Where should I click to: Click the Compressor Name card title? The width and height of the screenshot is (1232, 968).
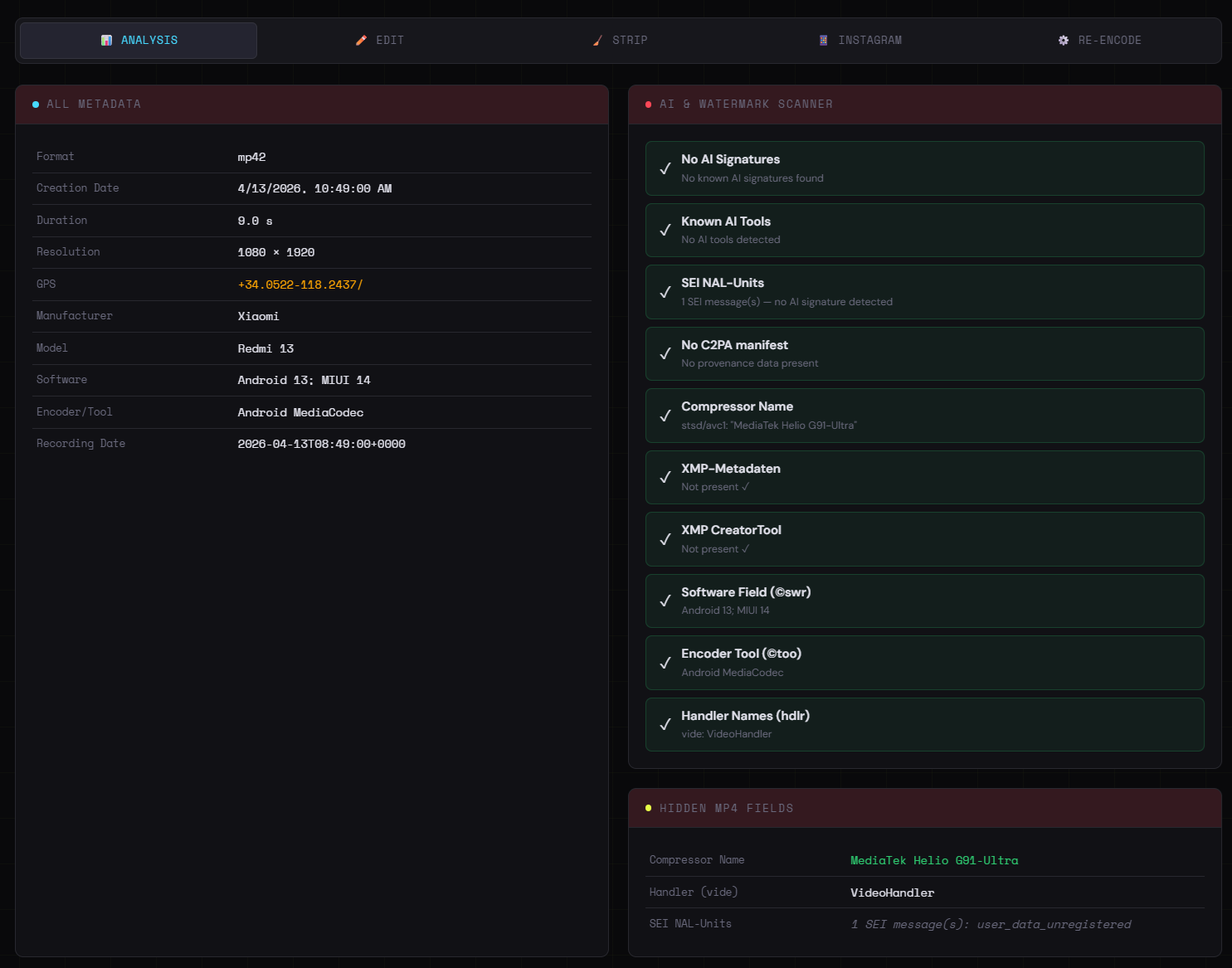(x=738, y=406)
